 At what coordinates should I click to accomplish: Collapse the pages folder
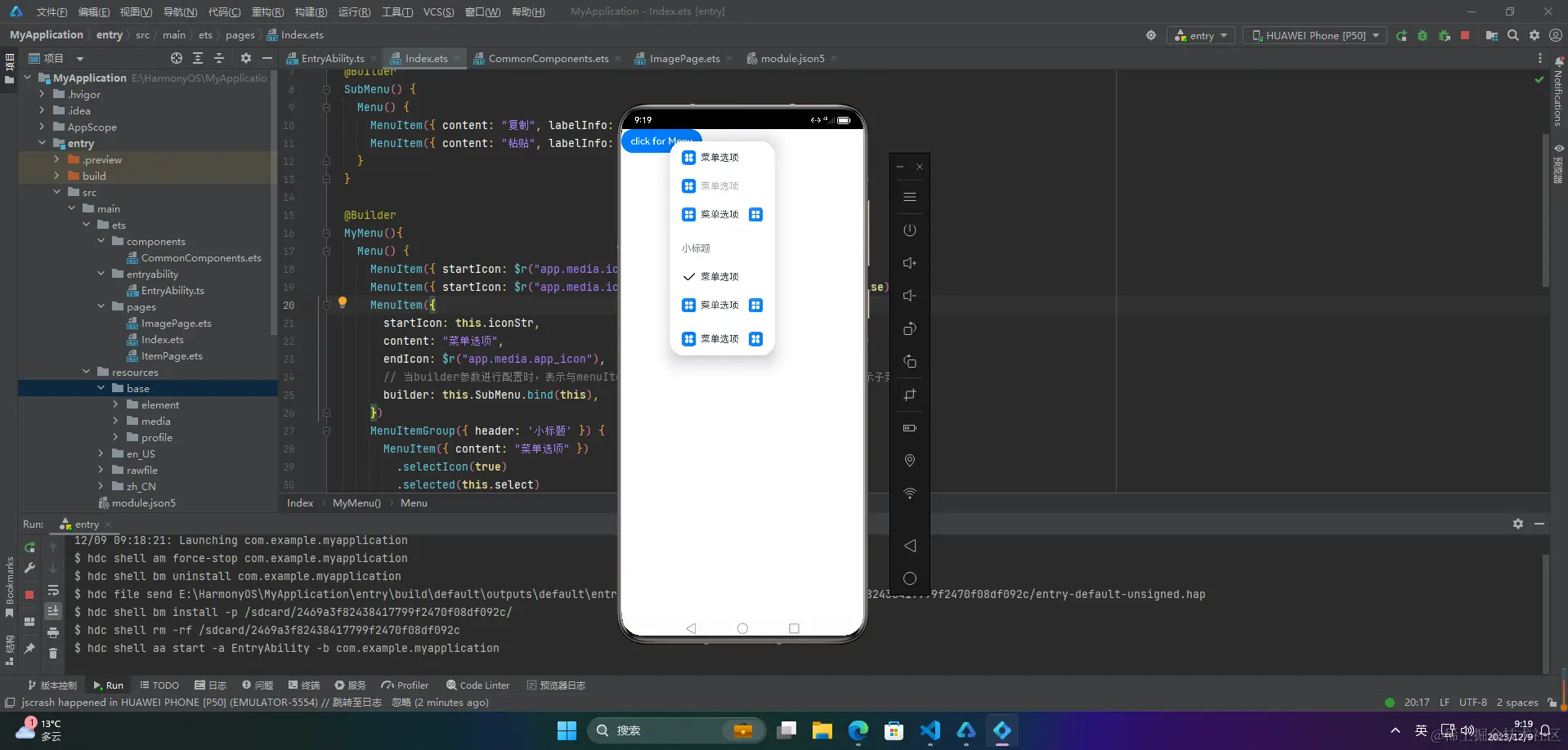(101, 306)
